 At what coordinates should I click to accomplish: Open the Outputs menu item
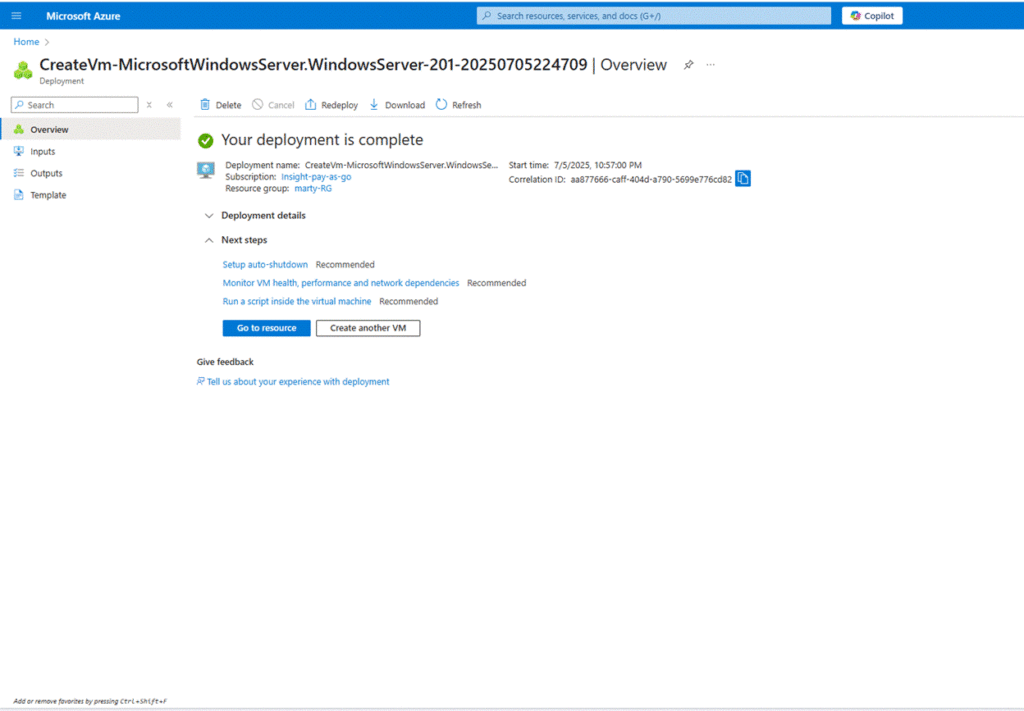[46, 174]
